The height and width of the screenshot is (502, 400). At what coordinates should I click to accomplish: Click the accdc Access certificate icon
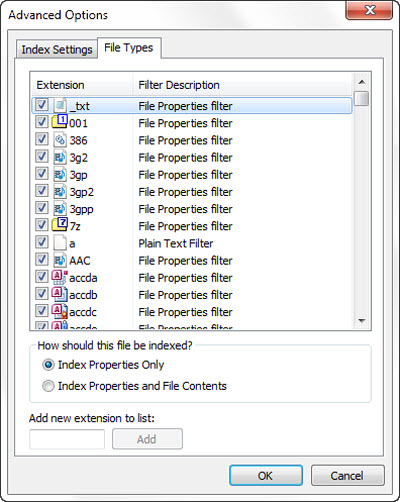pyautogui.click(x=60, y=312)
